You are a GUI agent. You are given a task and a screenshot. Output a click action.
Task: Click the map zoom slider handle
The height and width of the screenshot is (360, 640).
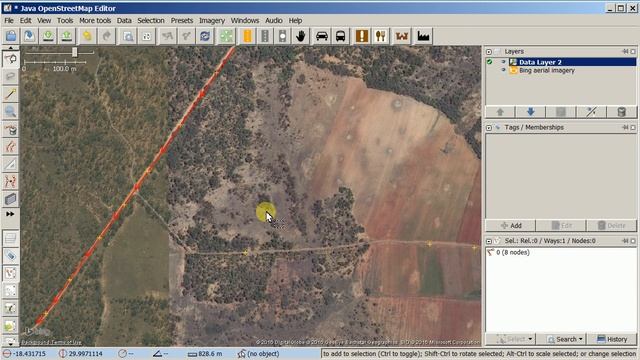[74, 52]
